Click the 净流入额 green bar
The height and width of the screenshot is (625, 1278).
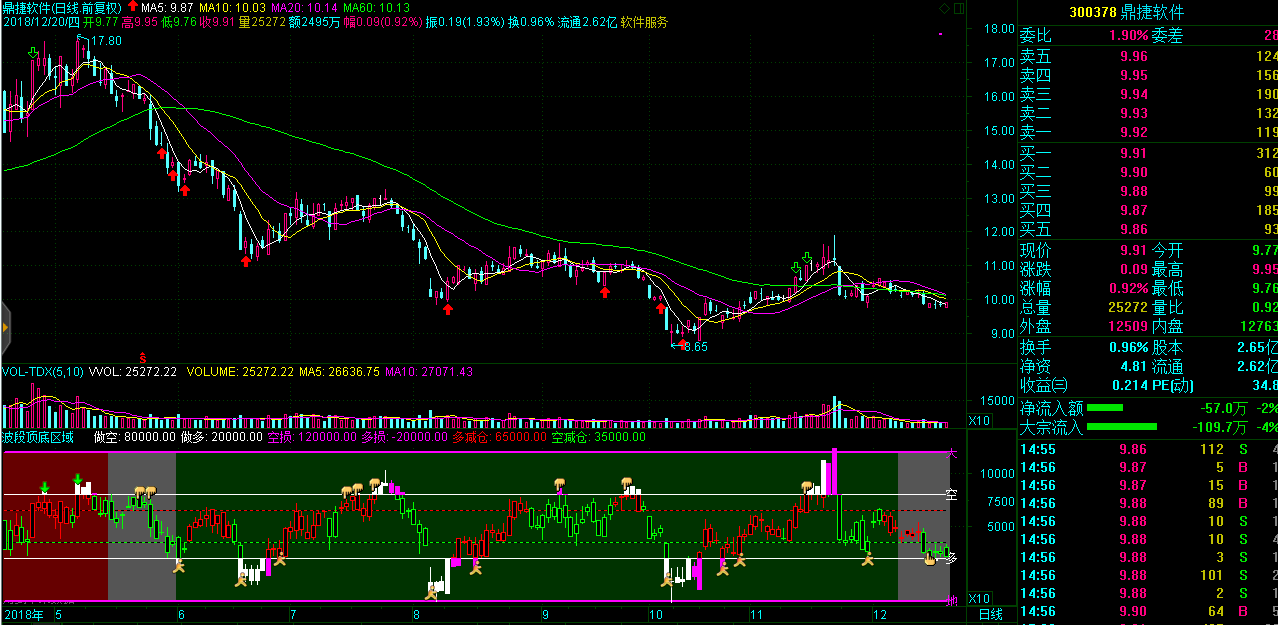pos(1104,408)
